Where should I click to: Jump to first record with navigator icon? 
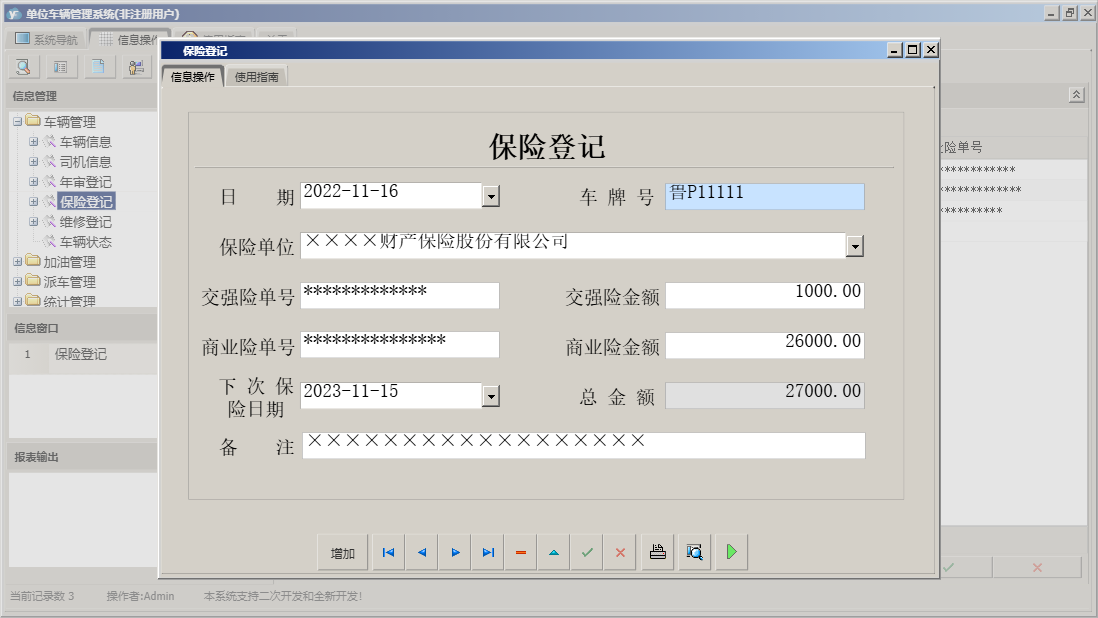tap(388, 551)
